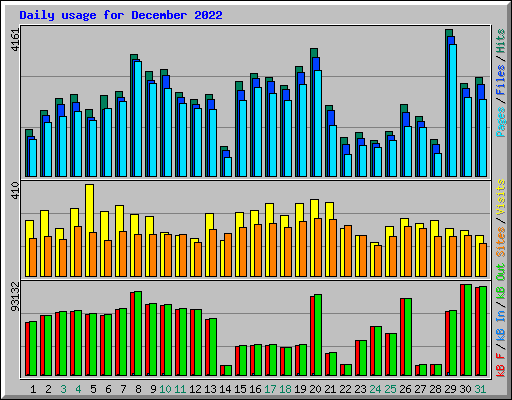This screenshot has width=512, height=400.
Task: Click green weekend day label 24
Action: pos(375,389)
